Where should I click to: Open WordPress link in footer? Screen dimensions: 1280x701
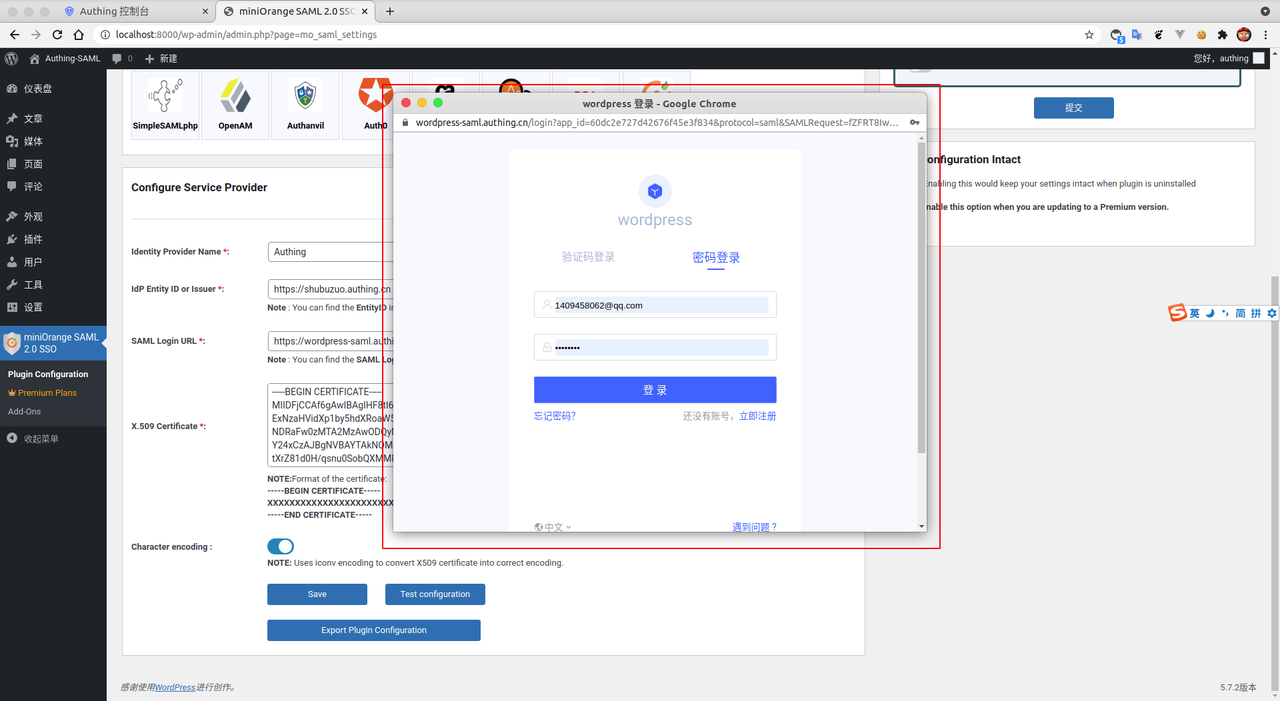(x=175, y=687)
